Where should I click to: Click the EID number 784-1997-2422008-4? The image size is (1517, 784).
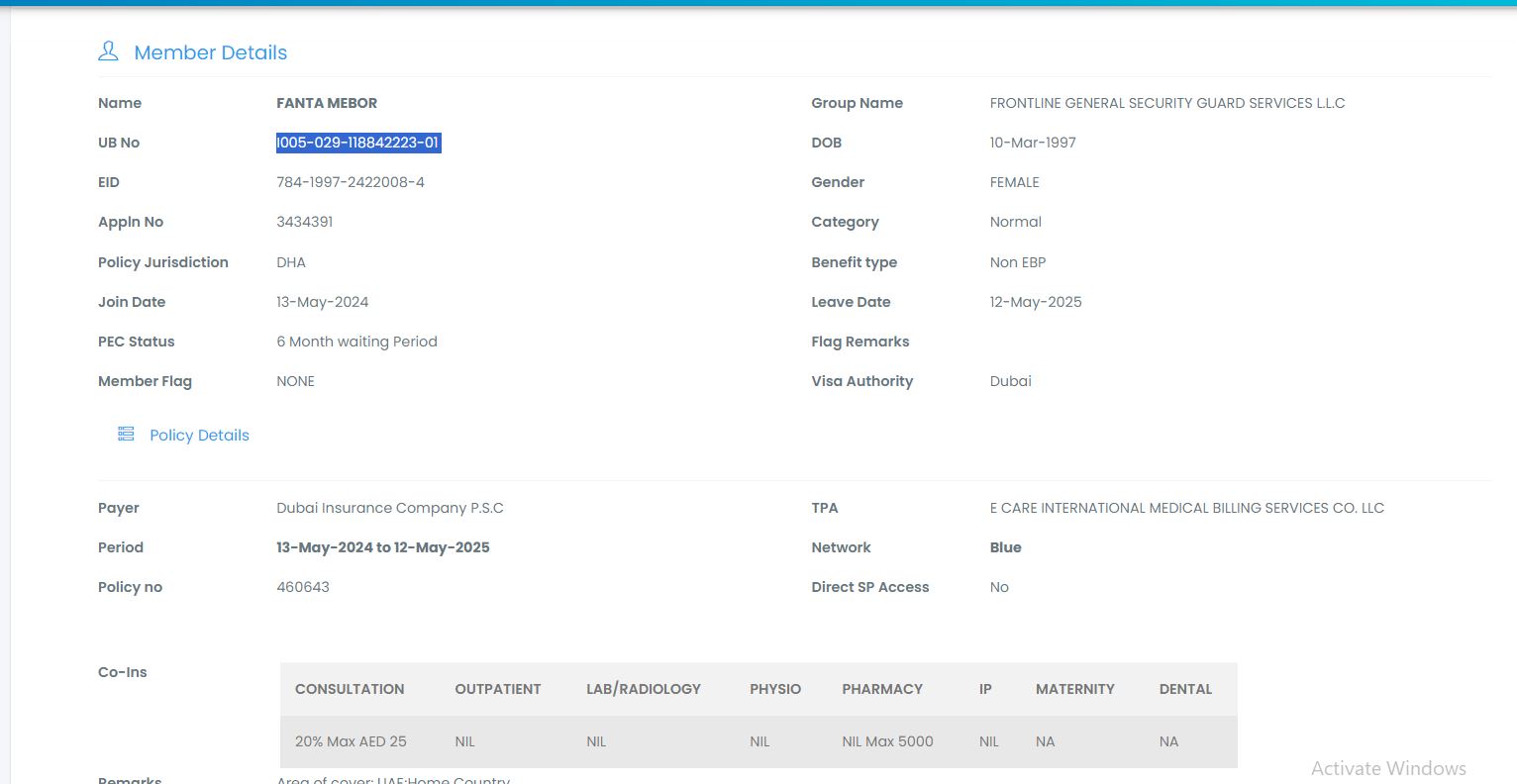(351, 182)
